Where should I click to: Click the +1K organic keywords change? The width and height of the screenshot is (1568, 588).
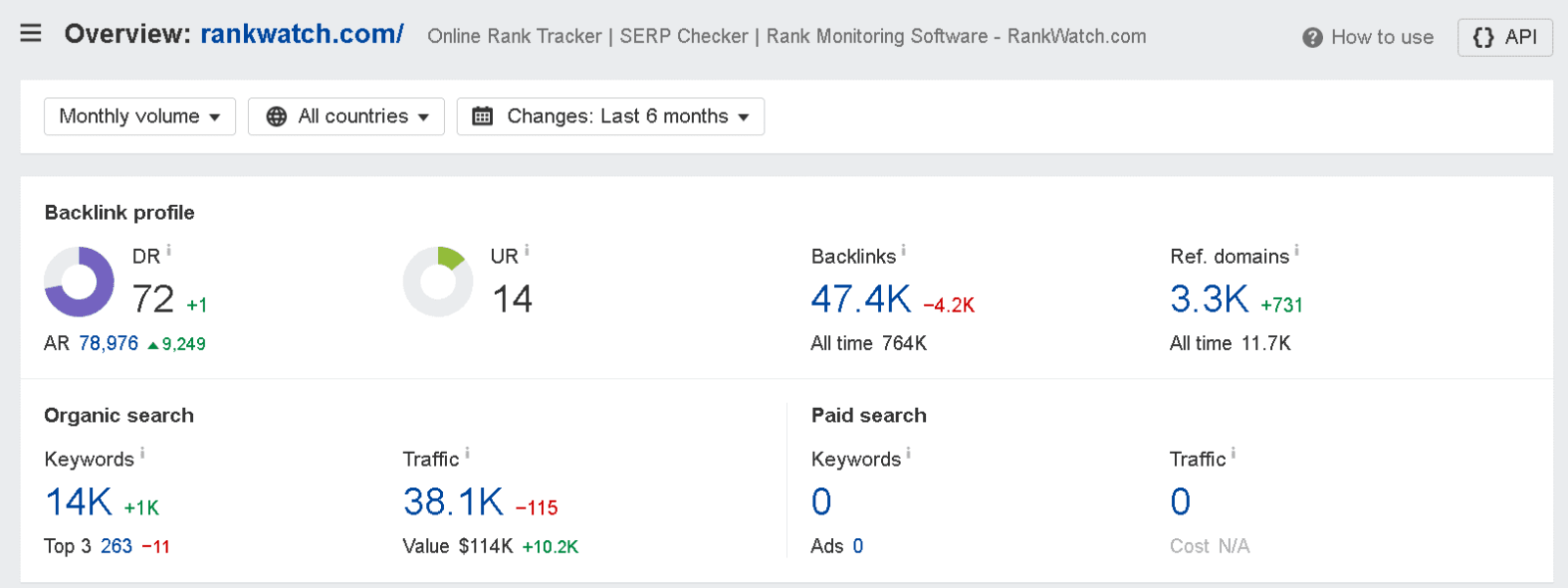tap(141, 508)
